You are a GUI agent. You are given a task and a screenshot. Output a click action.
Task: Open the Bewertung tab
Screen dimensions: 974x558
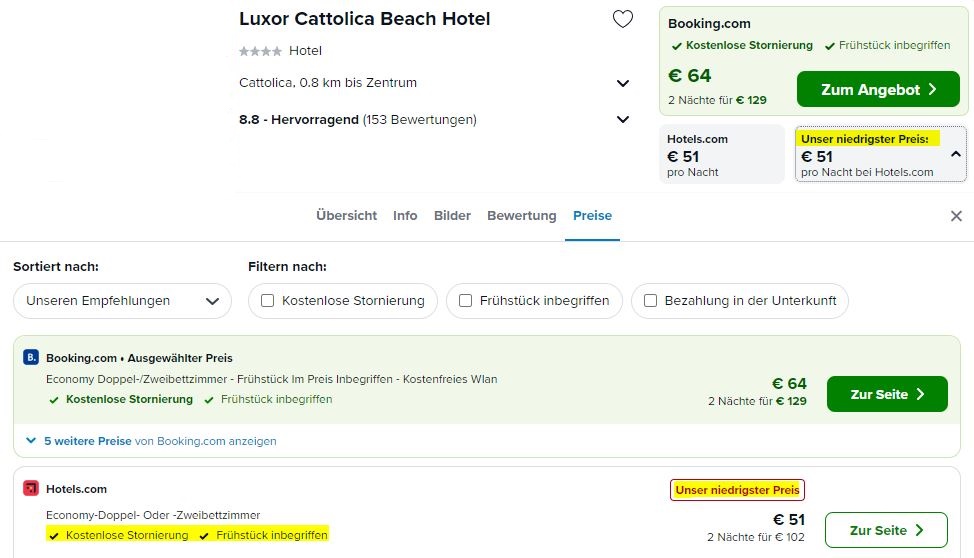click(x=522, y=216)
